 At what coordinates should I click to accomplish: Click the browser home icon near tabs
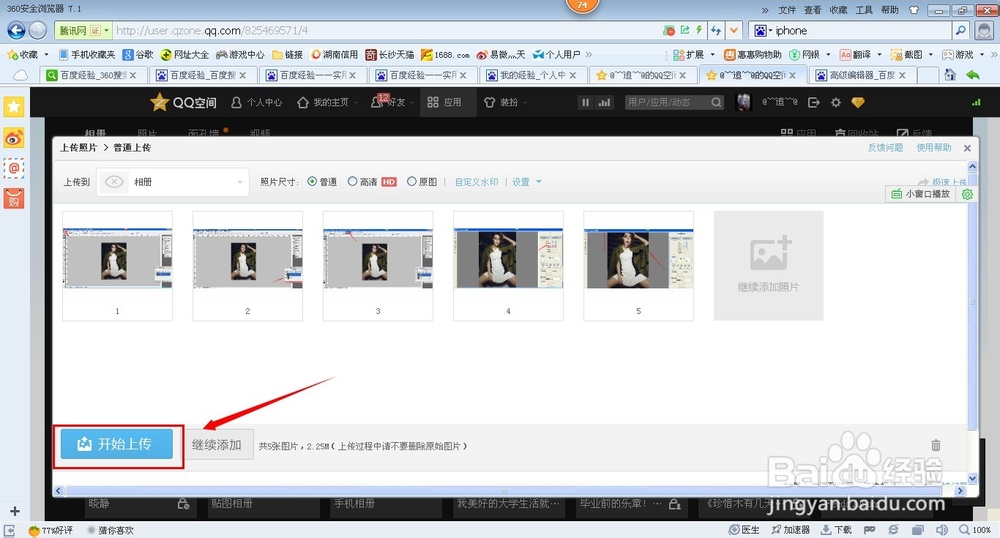950,75
